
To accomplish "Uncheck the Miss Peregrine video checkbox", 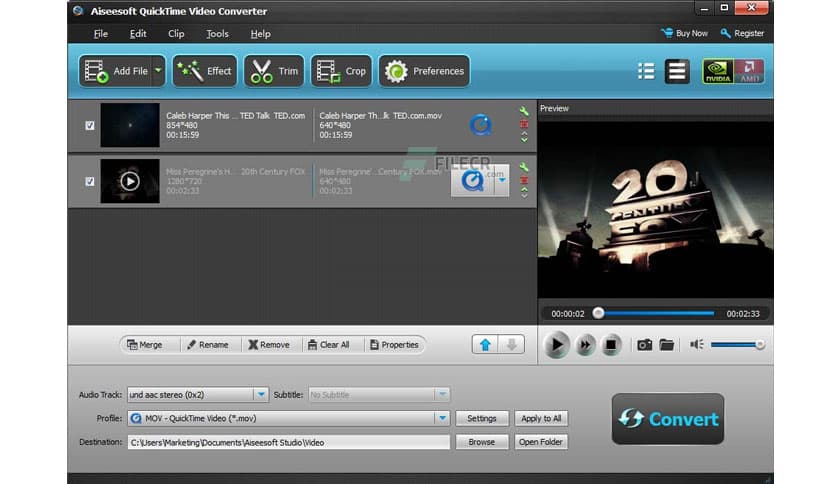I will pos(90,181).
